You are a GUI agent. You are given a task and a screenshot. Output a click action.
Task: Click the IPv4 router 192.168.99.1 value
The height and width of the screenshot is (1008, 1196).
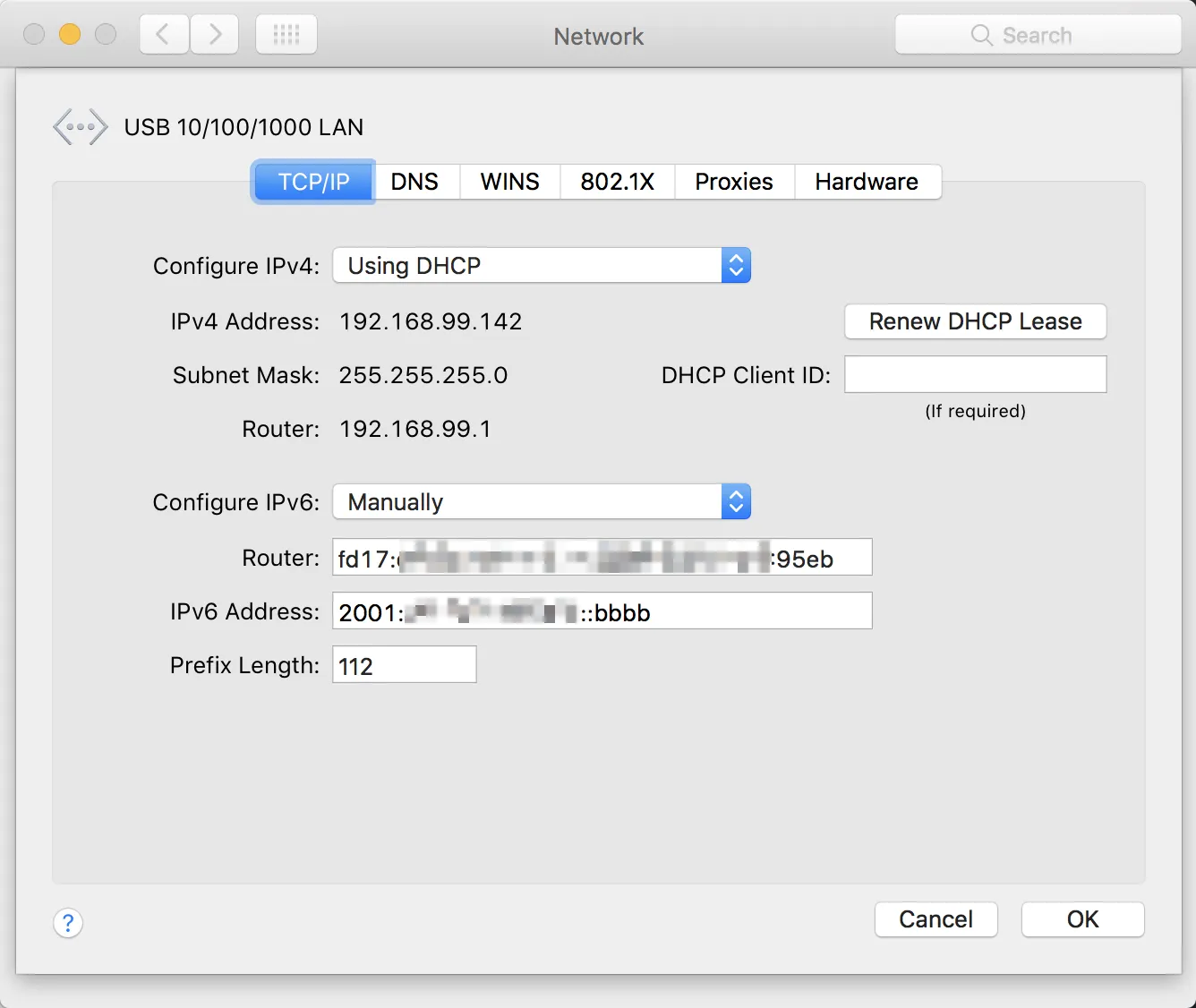coord(415,429)
